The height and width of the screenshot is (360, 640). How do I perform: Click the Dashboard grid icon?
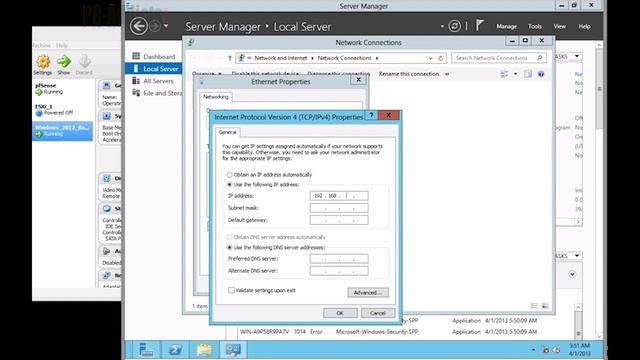[136, 56]
